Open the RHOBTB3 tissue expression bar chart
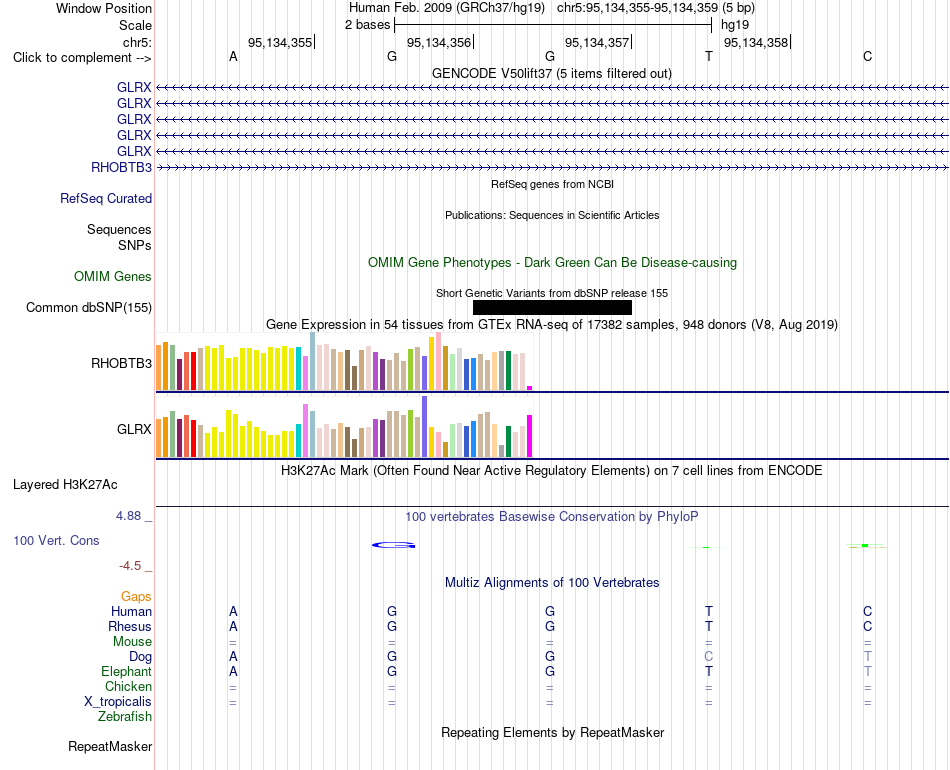 (x=344, y=361)
